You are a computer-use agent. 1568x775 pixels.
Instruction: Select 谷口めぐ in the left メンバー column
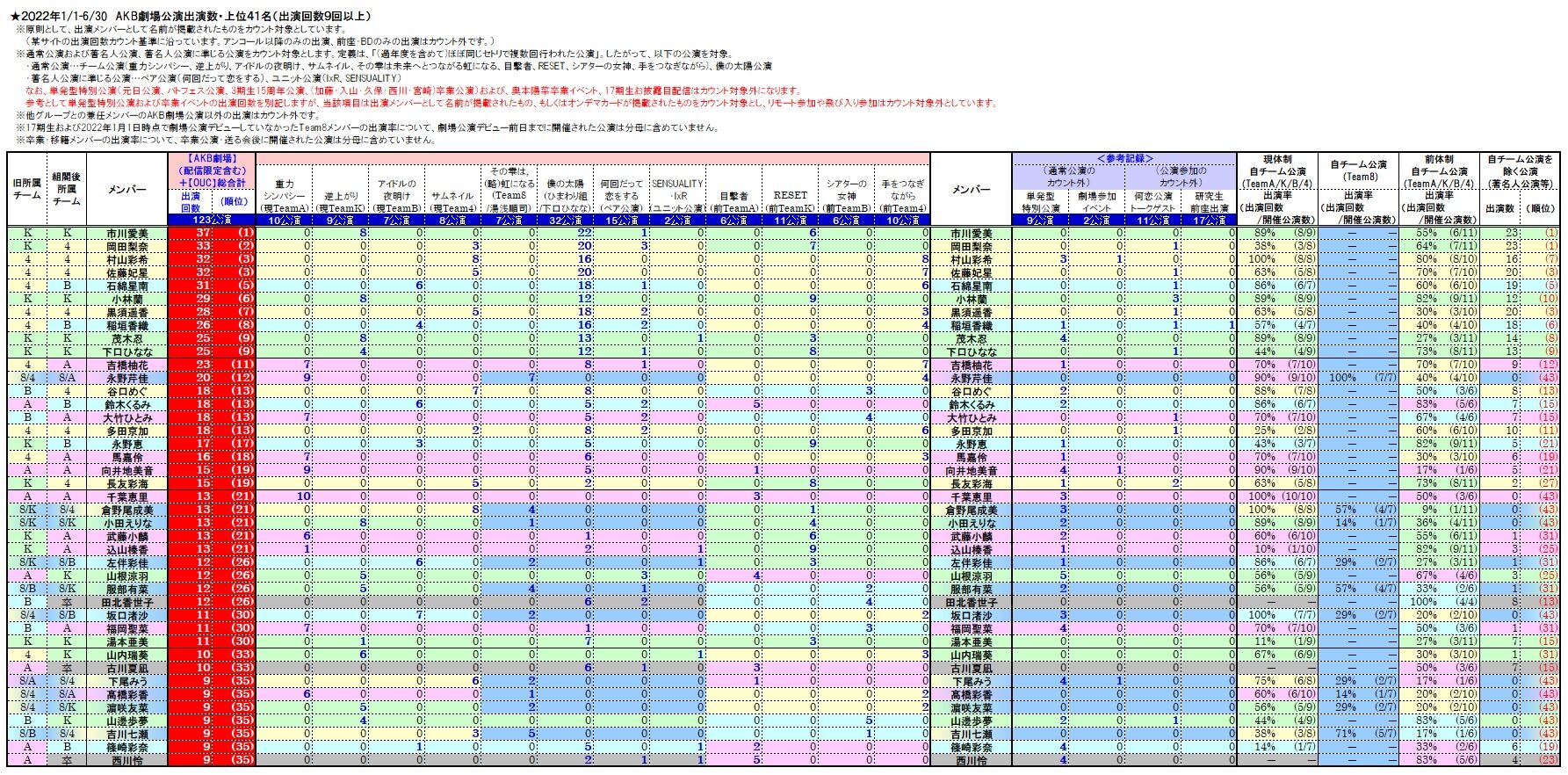pyautogui.click(x=127, y=391)
